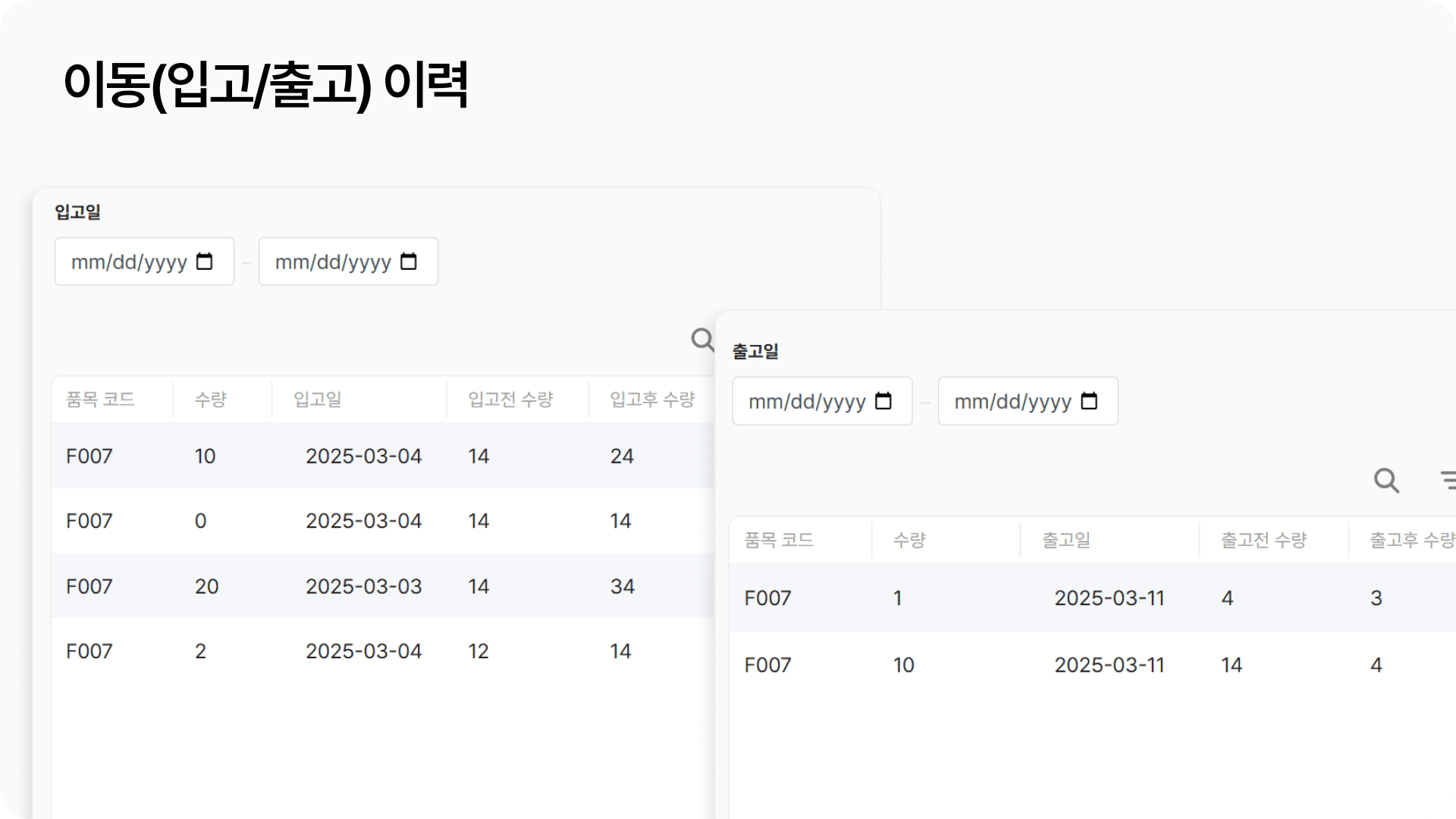
Task: Click 2025-03-11 in 출고 row with quantity 10
Action: [1109, 665]
